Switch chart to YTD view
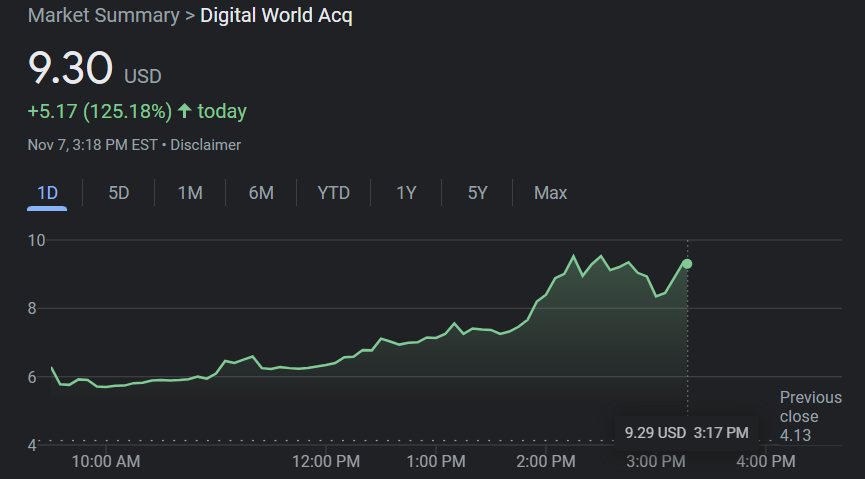The height and width of the screenshot is (479, 865). click(333, 192)
